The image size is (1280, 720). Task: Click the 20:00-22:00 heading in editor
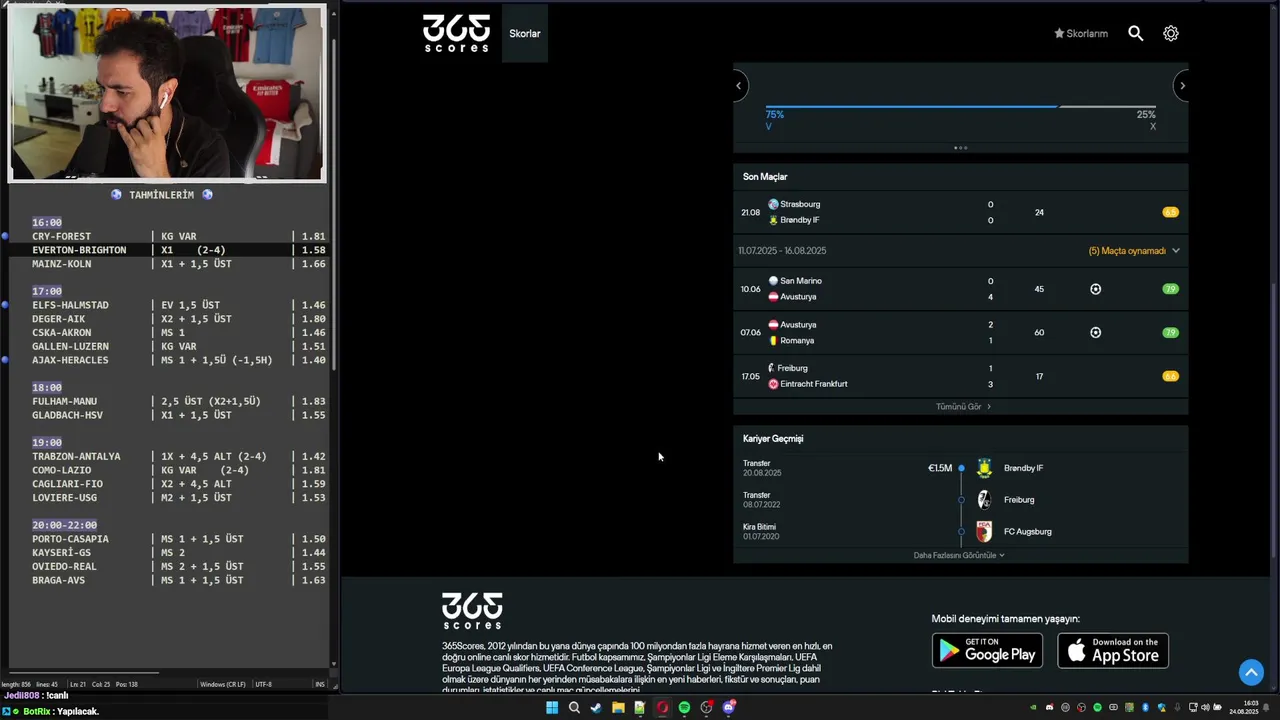pyautogui.click(x=64, y=525)
